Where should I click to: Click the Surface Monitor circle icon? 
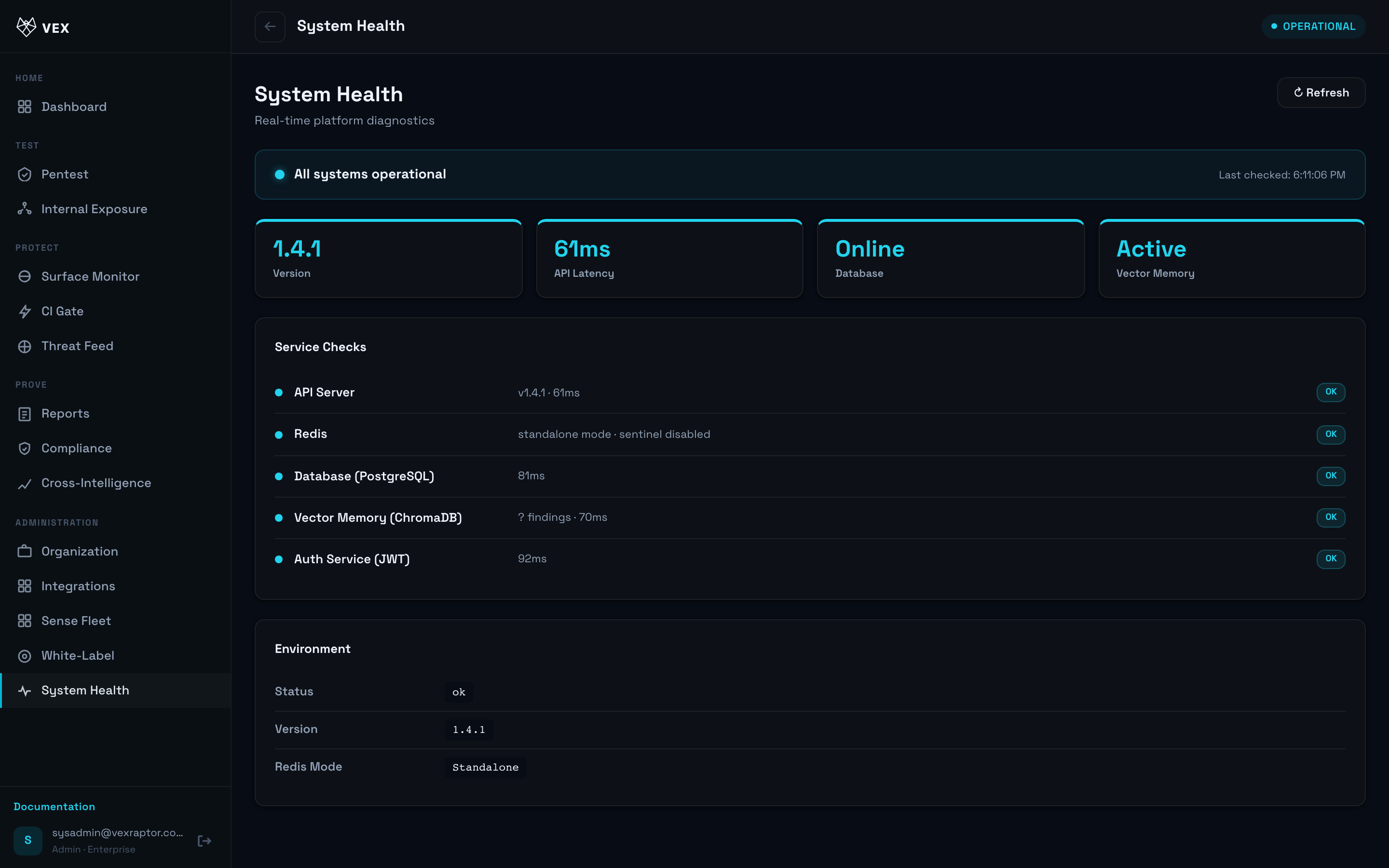click(x=24, y=277)
